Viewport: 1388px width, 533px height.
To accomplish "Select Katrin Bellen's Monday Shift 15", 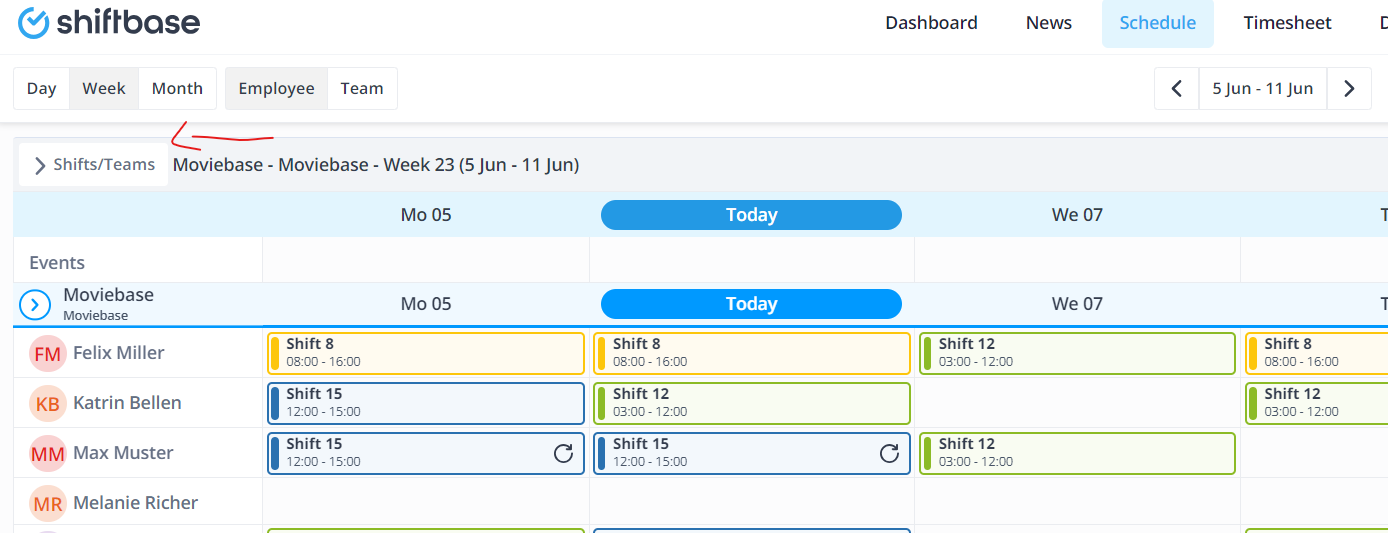I will coord(426,403).
